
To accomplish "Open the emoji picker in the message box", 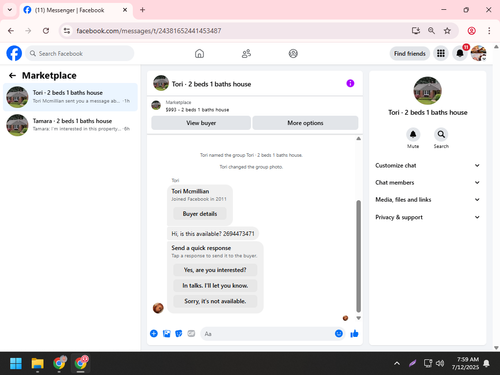I will [x=339, y=333].
